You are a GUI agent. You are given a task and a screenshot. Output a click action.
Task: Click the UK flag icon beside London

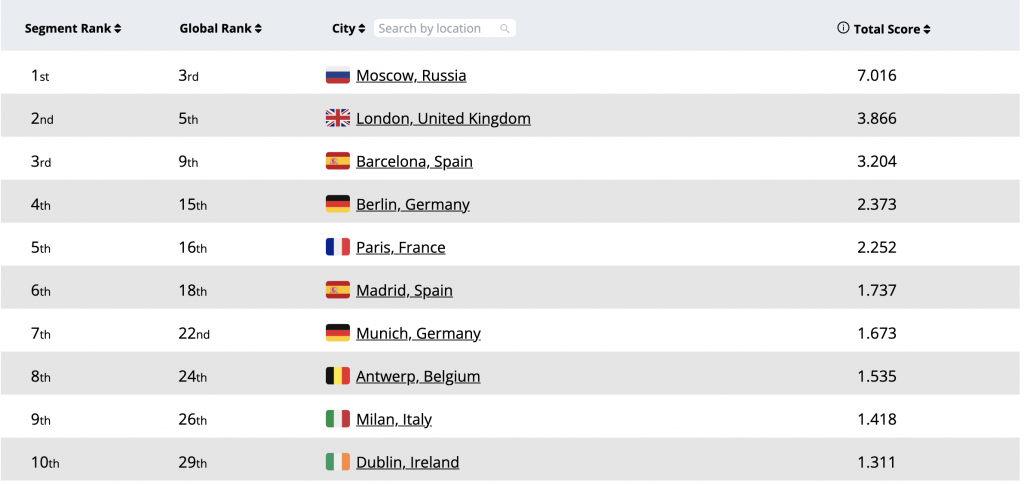(338, 119)
